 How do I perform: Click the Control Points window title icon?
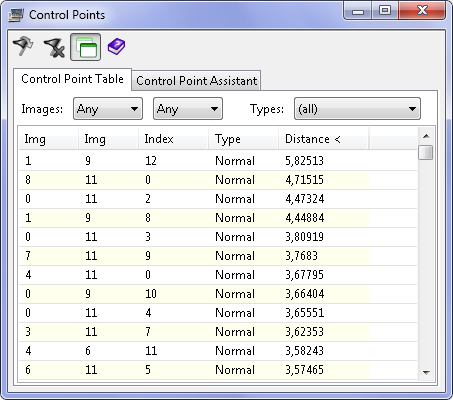16,15
